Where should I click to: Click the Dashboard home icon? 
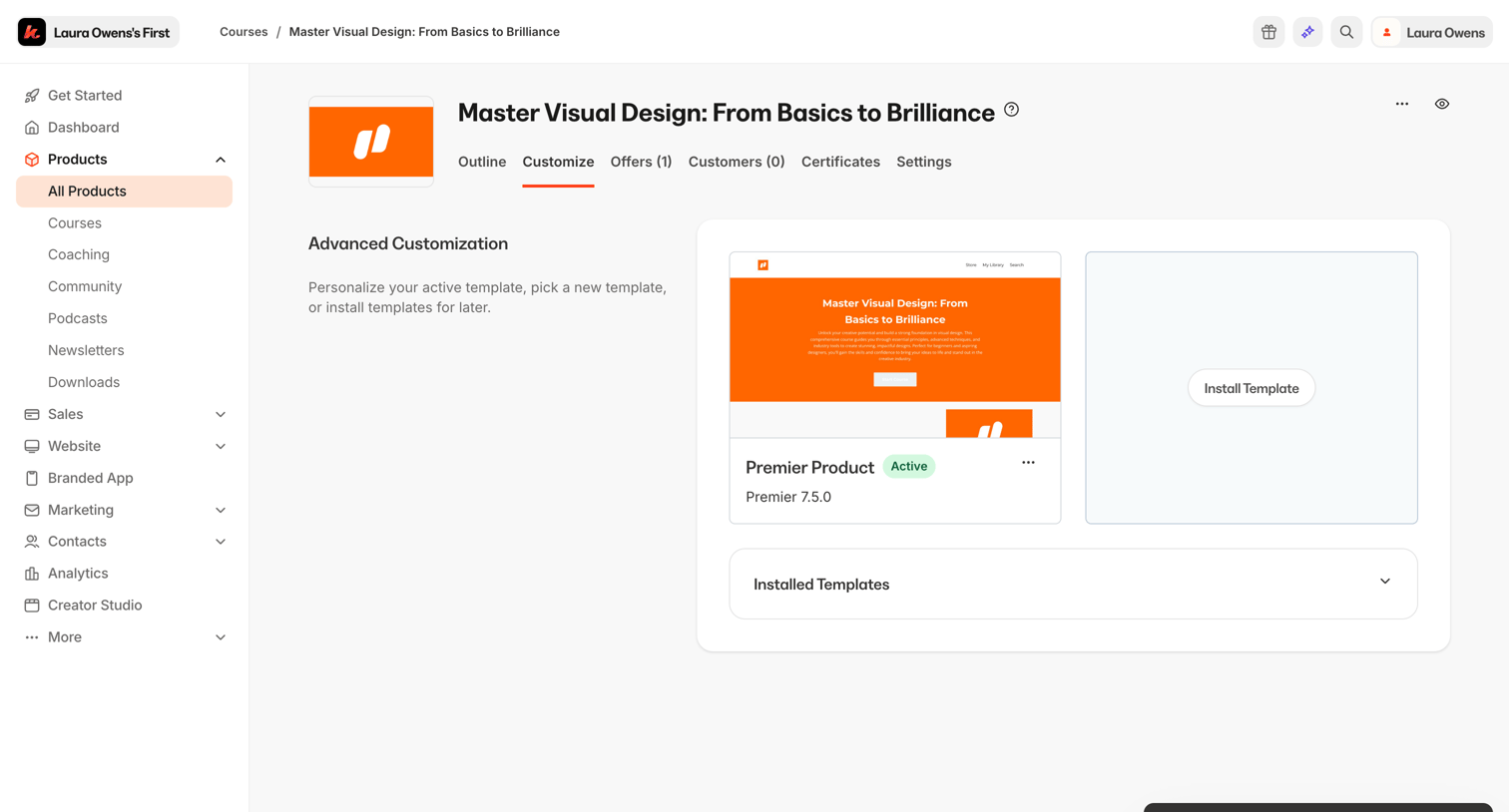click(32, 128)
